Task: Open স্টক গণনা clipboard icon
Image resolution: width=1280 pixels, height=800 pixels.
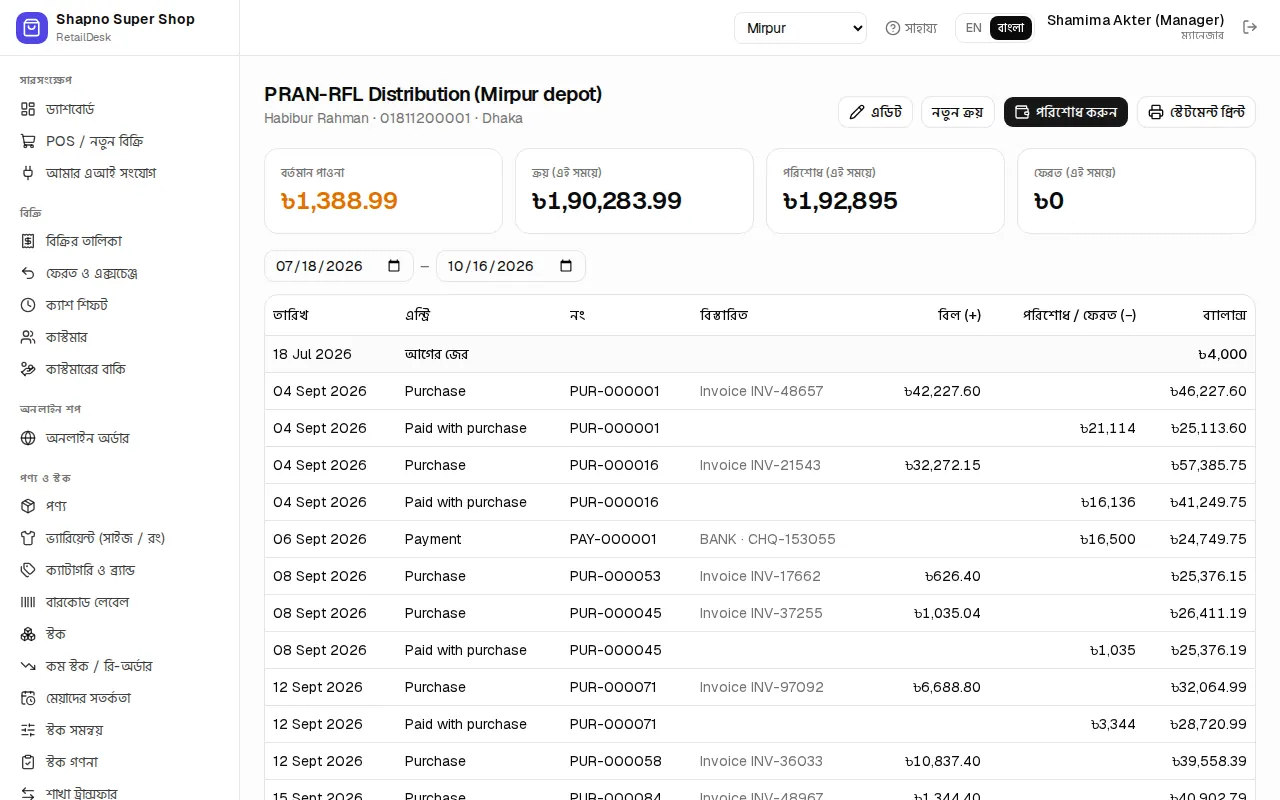Action: (28, 762)
